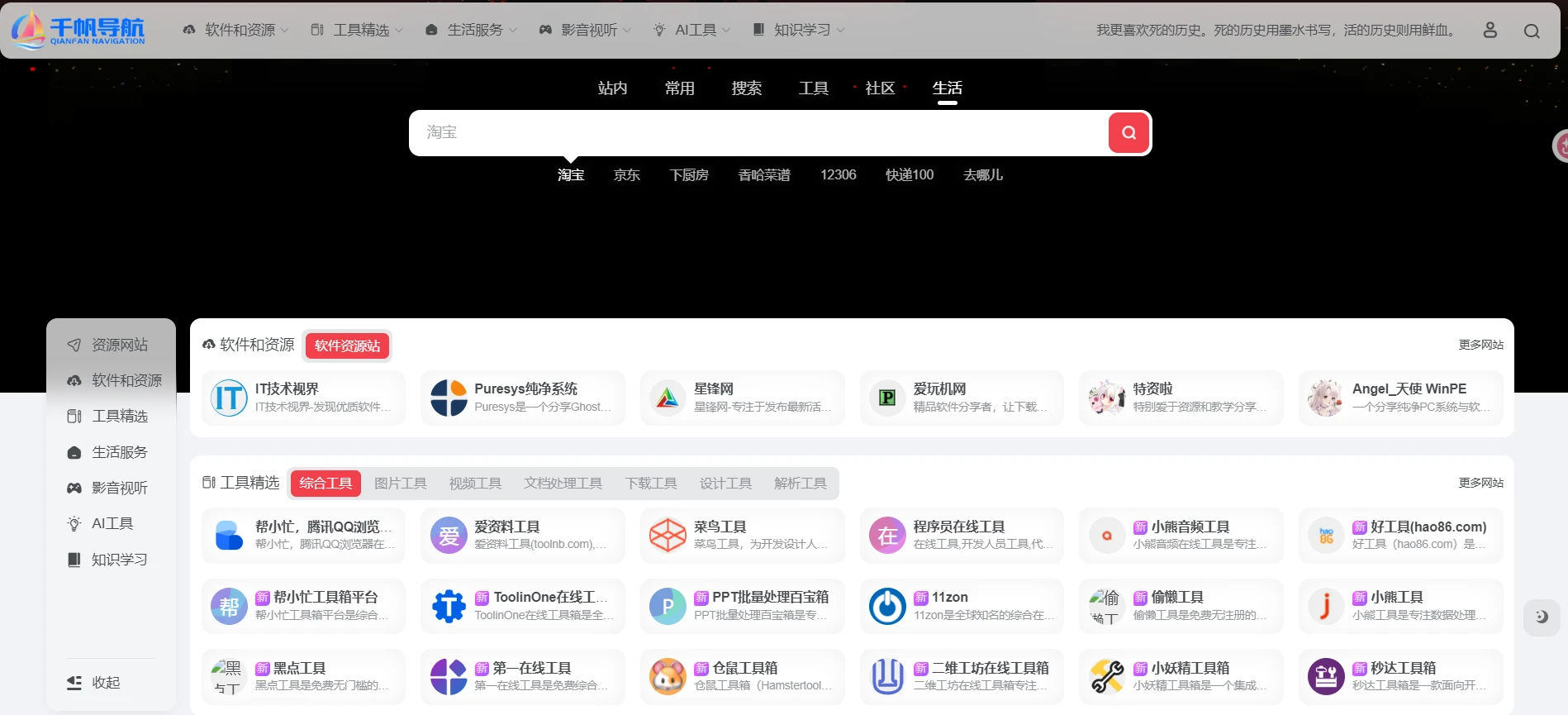Click the 仓鼠工具箱 hamster icon

point(668,677)
